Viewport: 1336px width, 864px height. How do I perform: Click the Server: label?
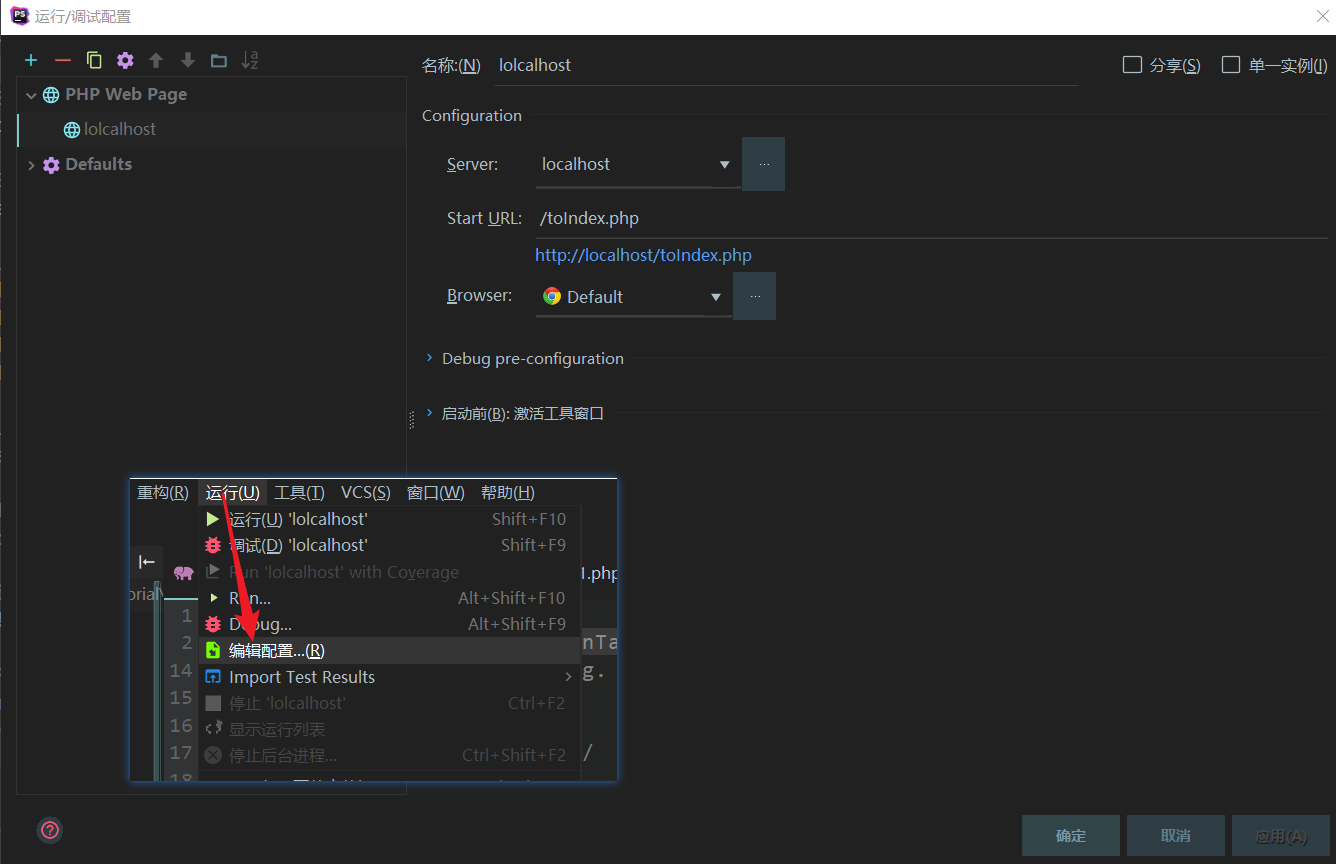point(473,164)
